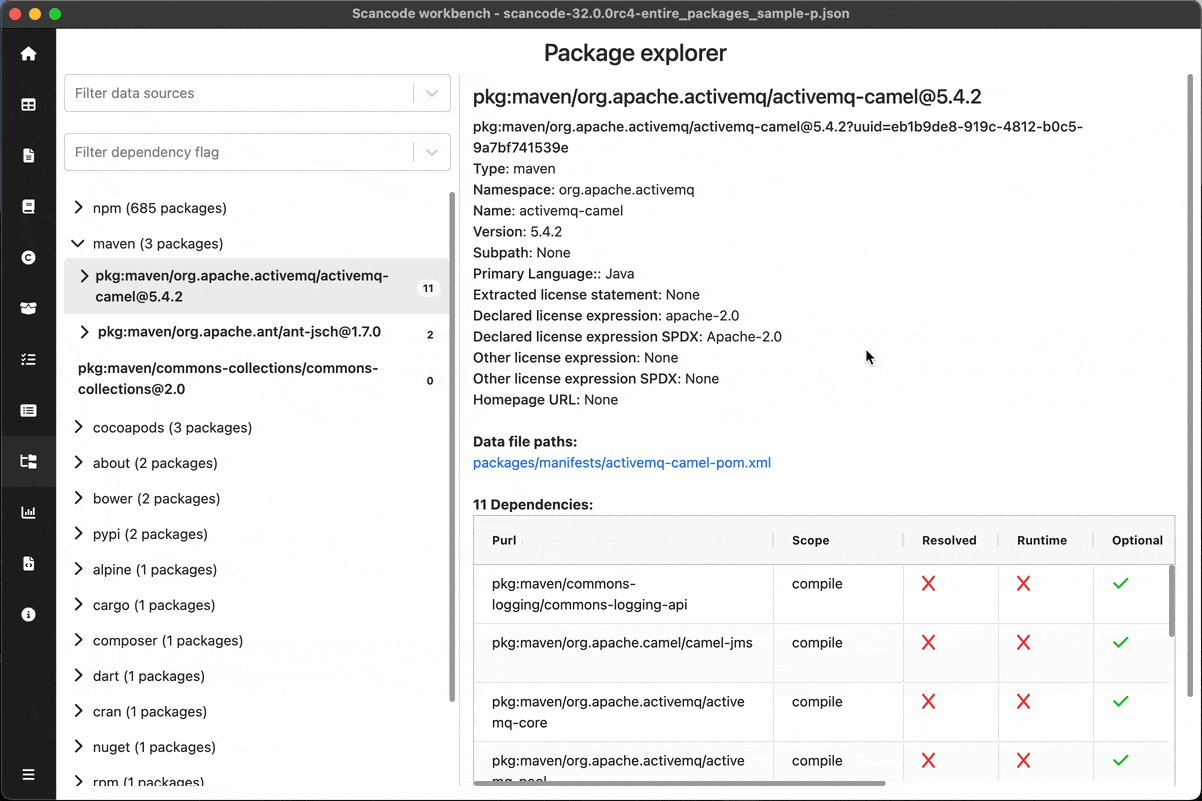Expand activemq-camel@5.4.2 package chevron
The height and width of the screenshot is (801, 1202).
(x=84, y=276)
